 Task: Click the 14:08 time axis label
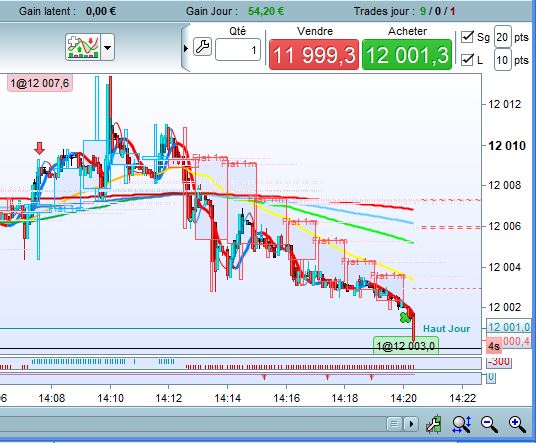[52, 398]
